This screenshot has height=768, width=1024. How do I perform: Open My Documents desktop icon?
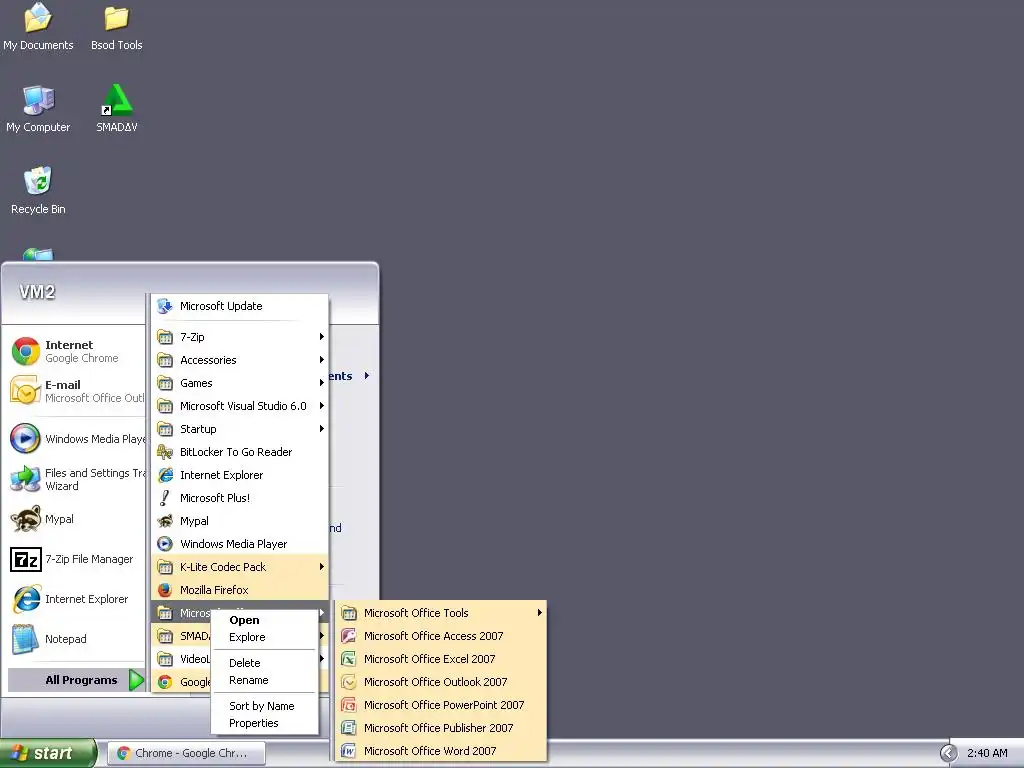38,27
